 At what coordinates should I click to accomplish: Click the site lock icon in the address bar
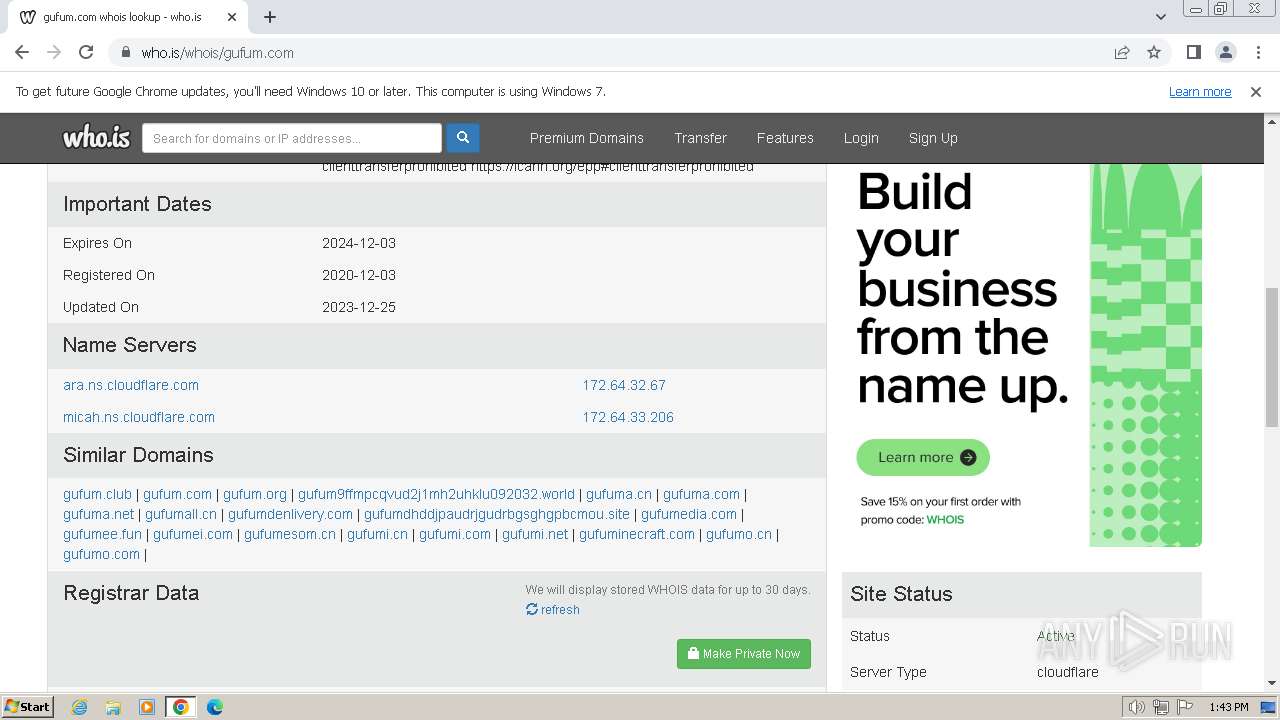(x=126, y=53)
